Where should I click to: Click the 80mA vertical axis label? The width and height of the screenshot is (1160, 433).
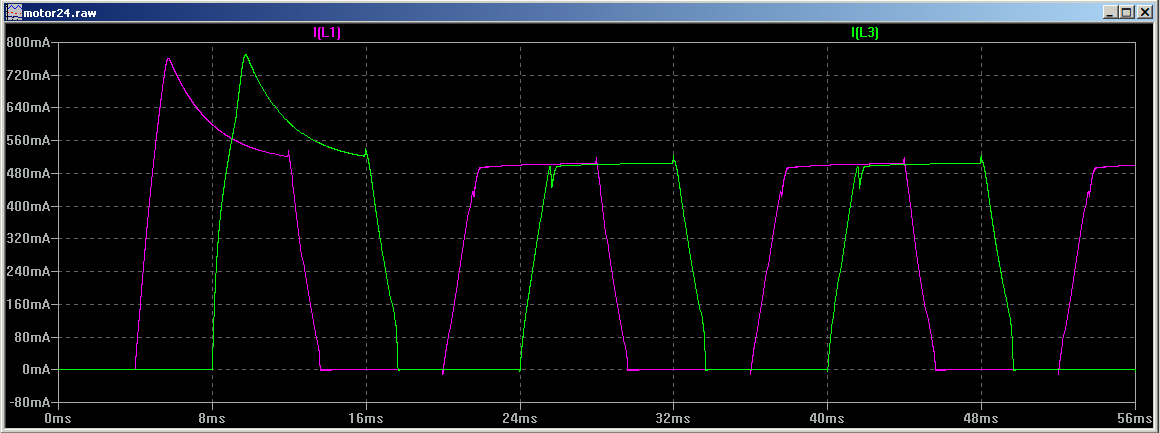coord(34,337)
